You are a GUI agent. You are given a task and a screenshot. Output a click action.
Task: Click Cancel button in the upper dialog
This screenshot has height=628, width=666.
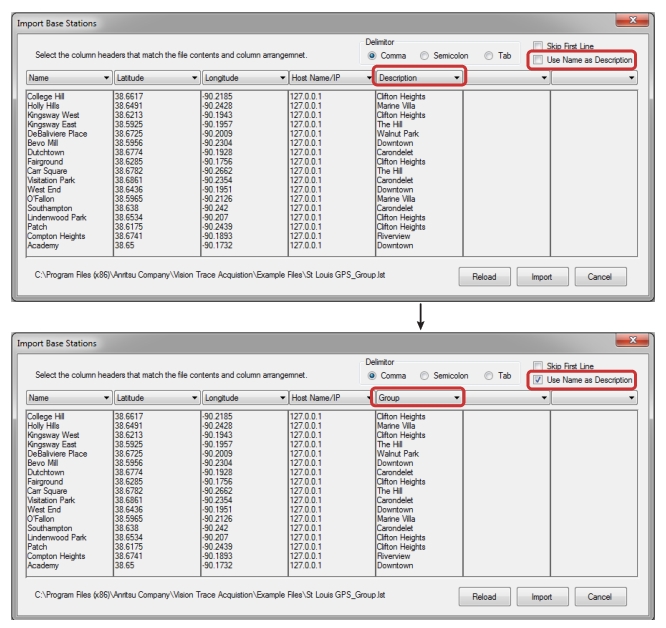point(600,277)
